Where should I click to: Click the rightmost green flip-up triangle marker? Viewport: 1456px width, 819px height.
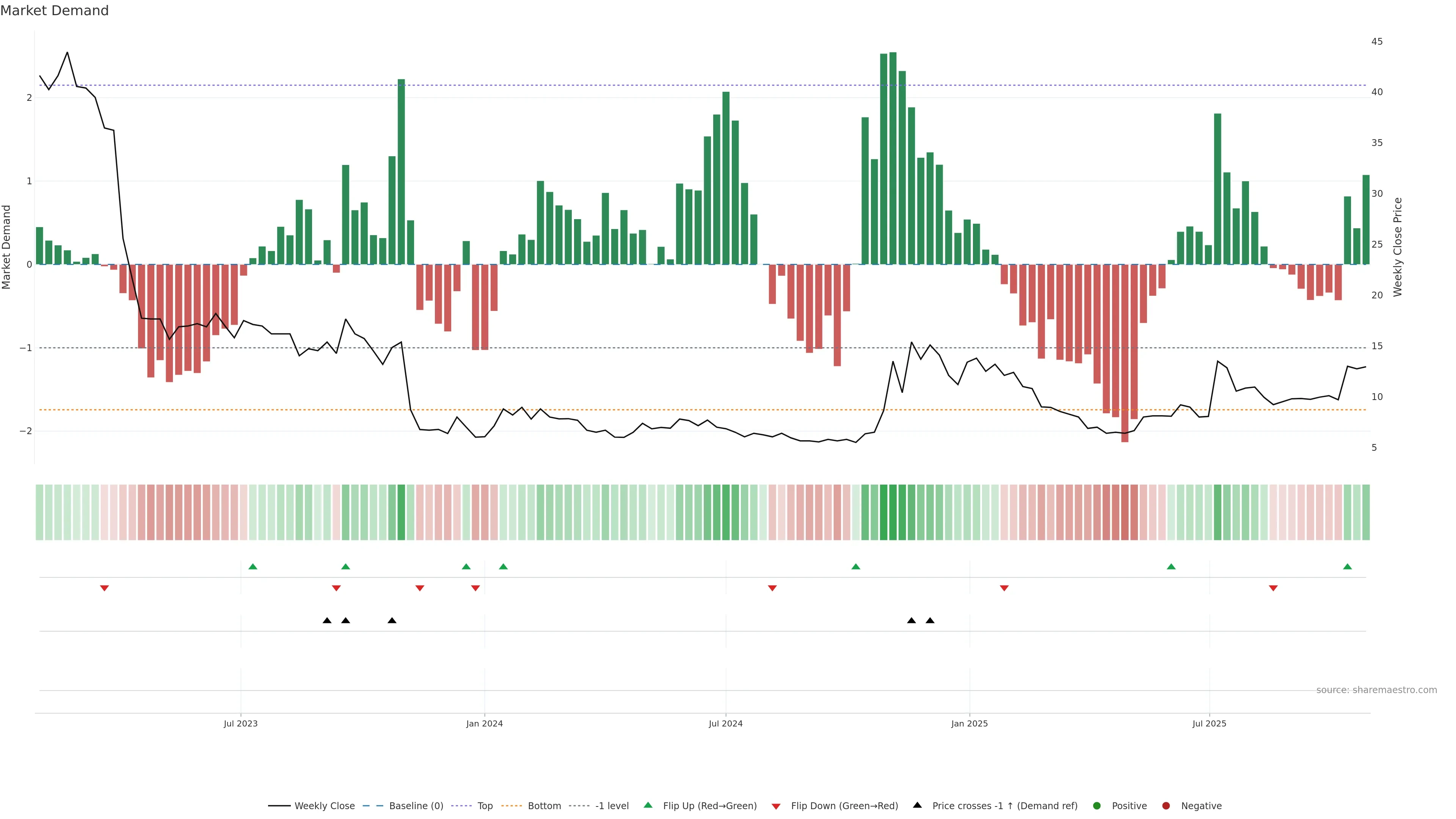[1348, 566]
